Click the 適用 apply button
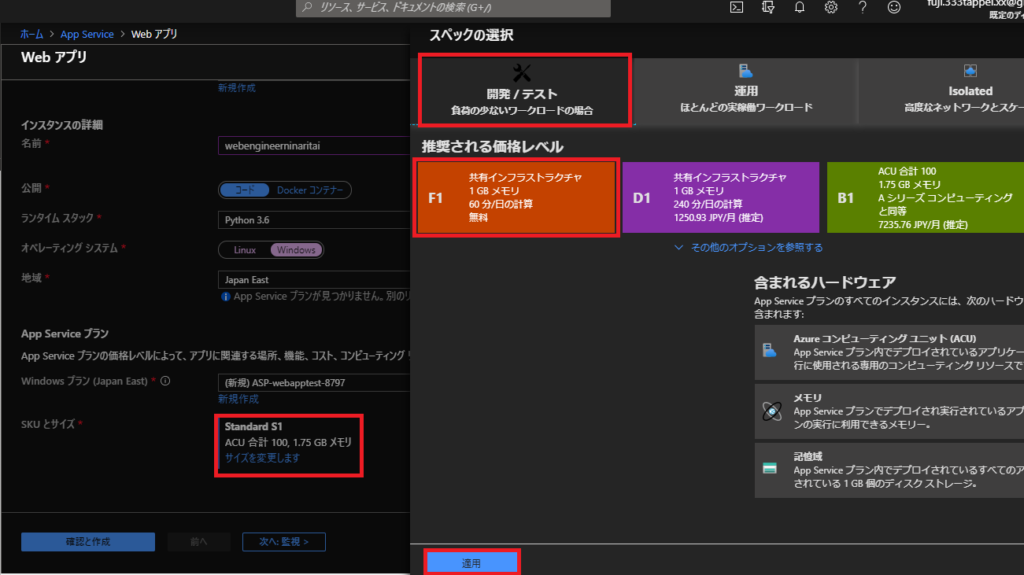The height and width of the screenshot is (575, 1024). tap(472, 563)
